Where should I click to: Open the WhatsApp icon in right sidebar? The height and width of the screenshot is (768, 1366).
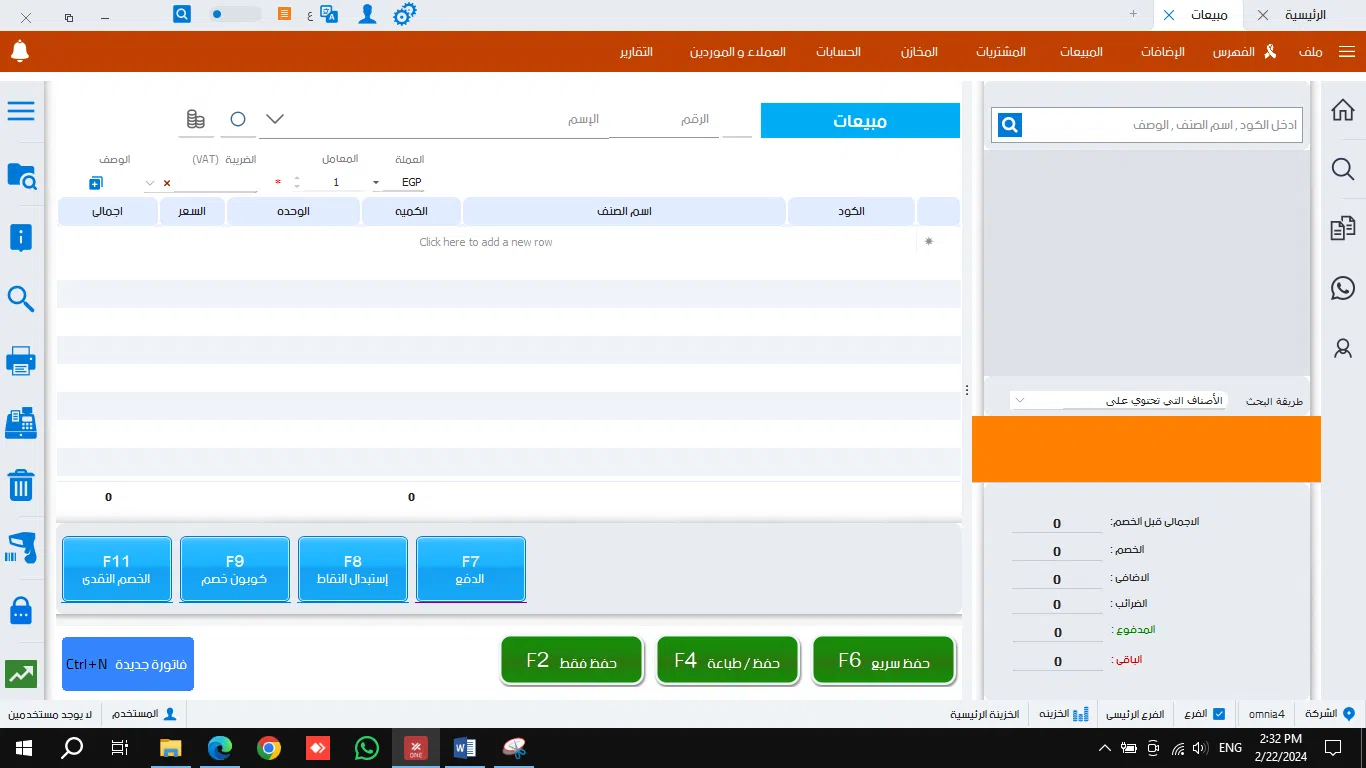click(x=1343, y=289)
